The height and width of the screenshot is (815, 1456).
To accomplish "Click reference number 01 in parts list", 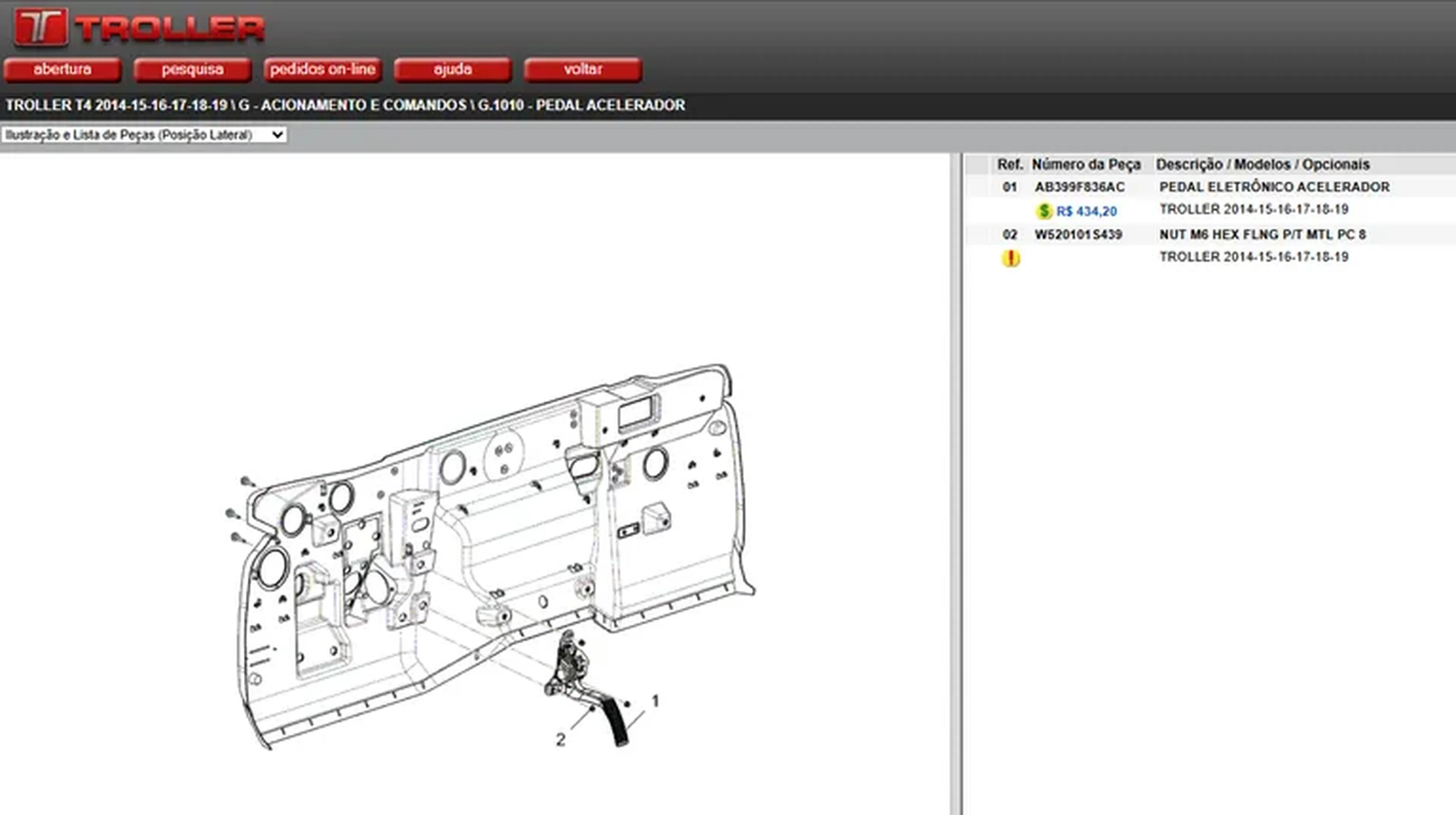I will 1009,187.
